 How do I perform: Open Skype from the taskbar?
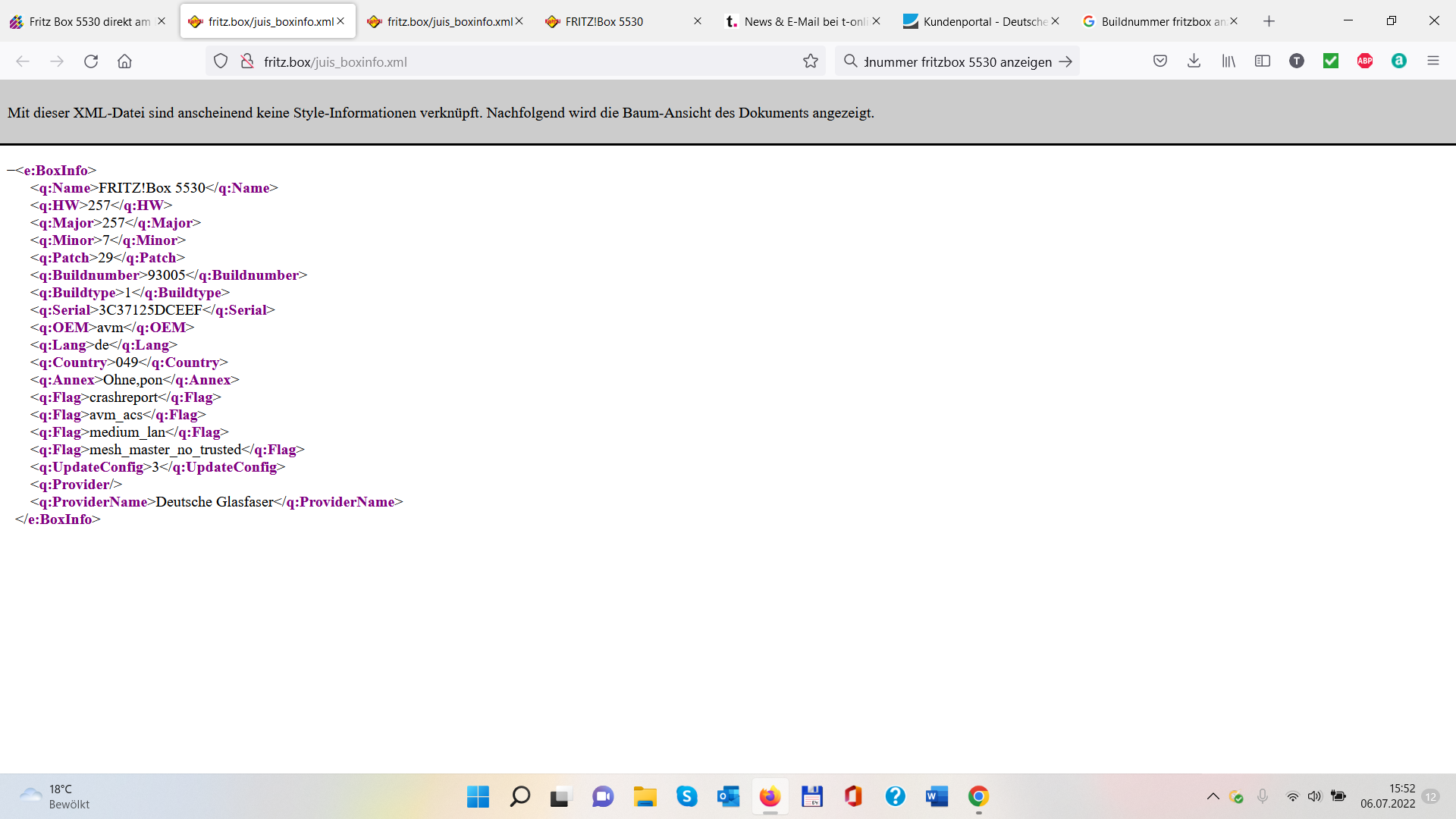coord(687,797)
